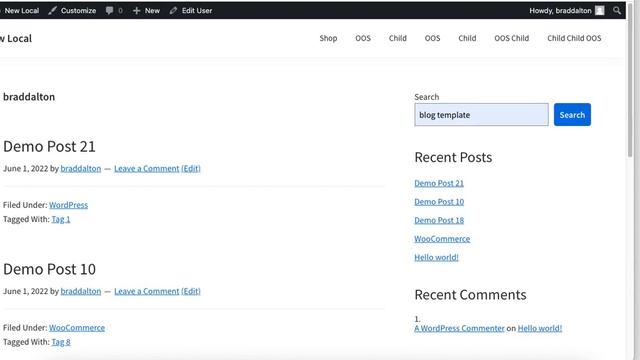Click the blue Search button
The image size is (640, 360).
tap(572, 115)
